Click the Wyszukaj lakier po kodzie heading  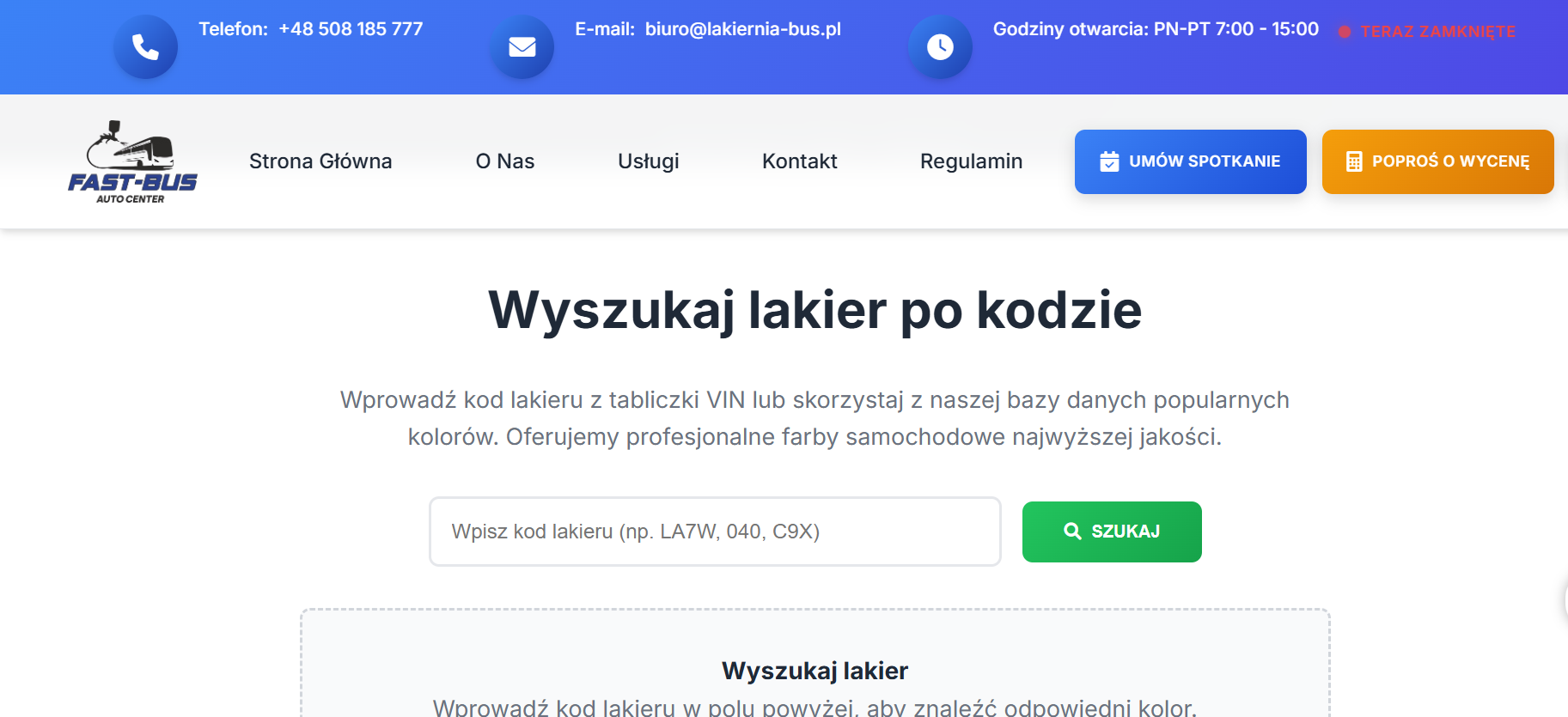click(815, 310)
